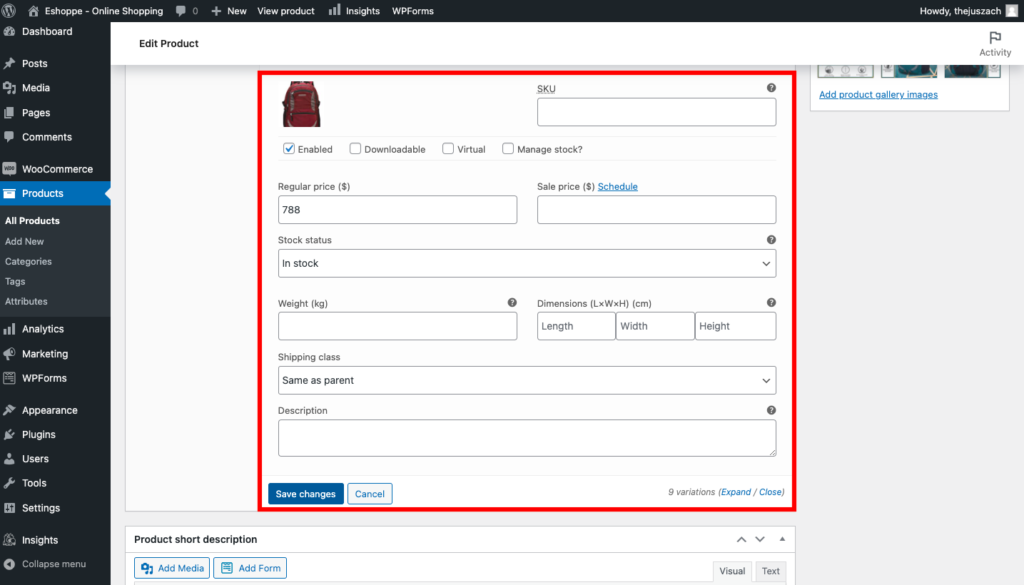This screenshot has height=585, width=1024.
Task: Open the Stock status dropdown
Action: pyautogui.click(x=526, y=263)
